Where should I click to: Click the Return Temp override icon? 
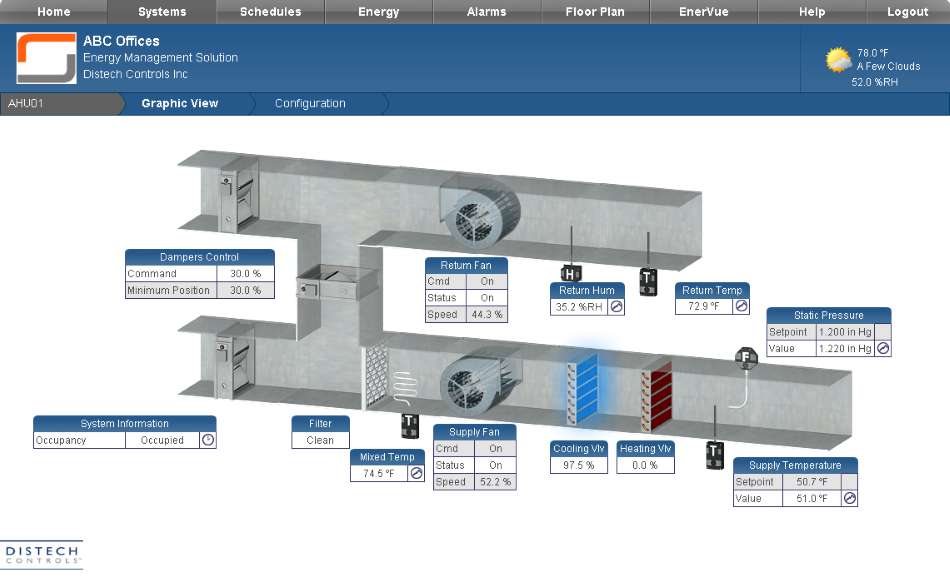[x=741, y=307]
